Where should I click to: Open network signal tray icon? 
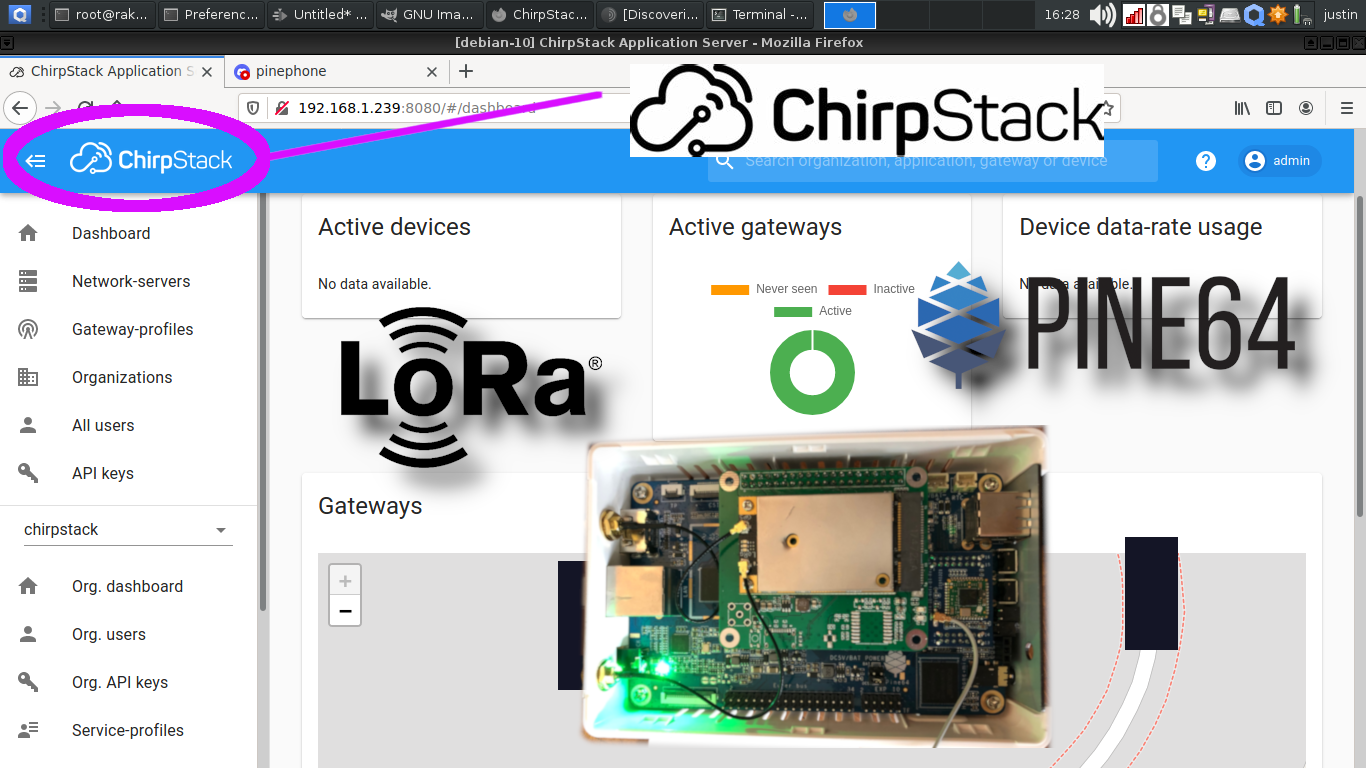point(1134,15)
